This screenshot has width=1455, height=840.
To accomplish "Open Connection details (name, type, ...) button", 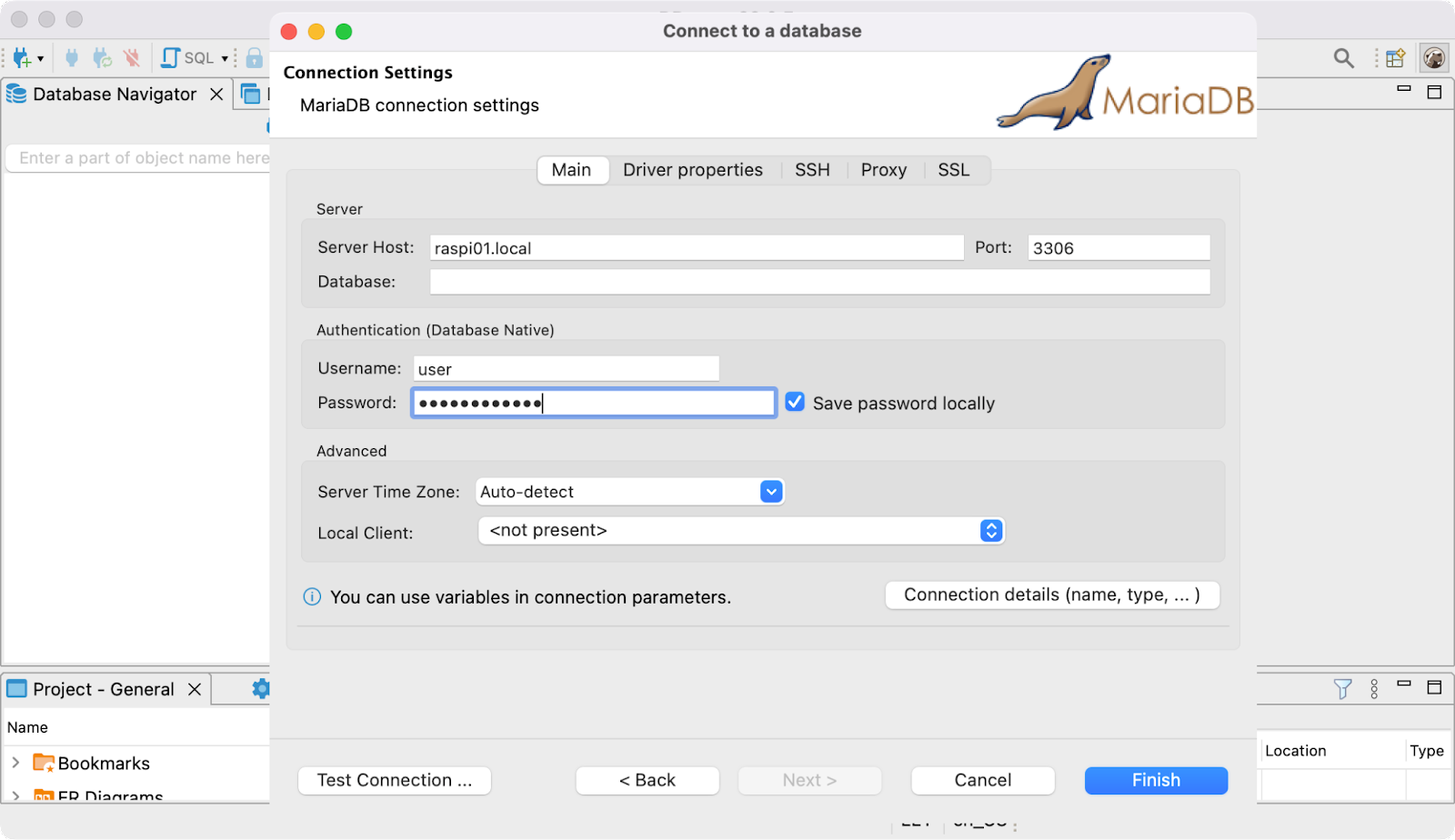I will [1052, 595].
